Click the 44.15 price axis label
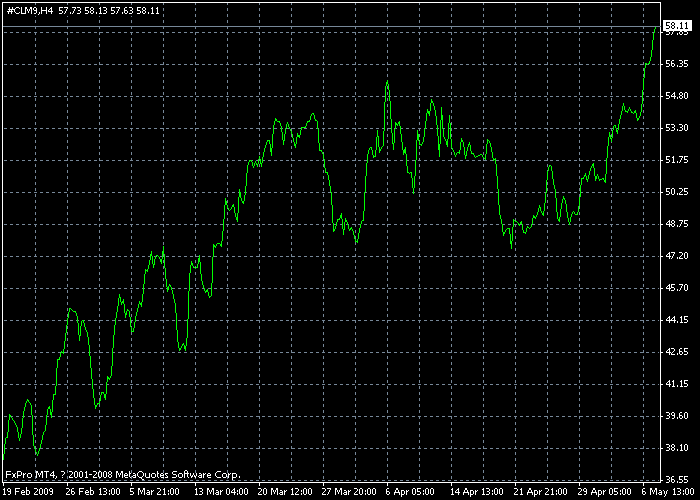Image resolution: width=700 pixels, height=500 pixels. tap(677, 320)
